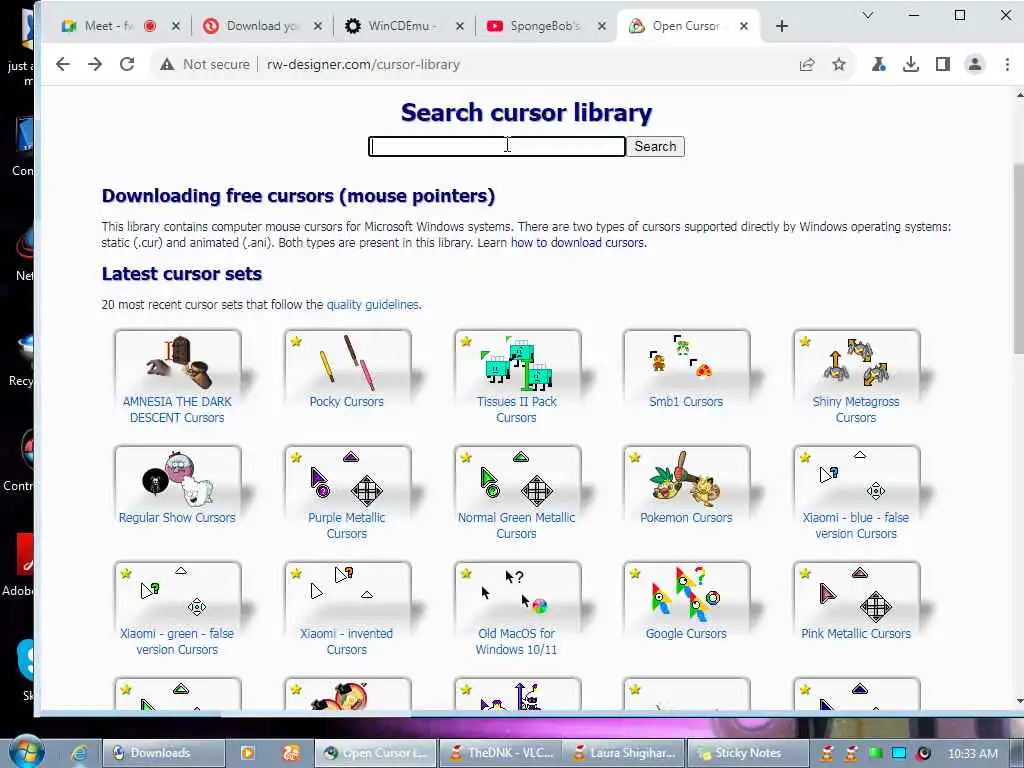This screenshot has width=1024, height=768.
Task: Open Old MacOS for Windows 10/11
Action: click(517, 641)
